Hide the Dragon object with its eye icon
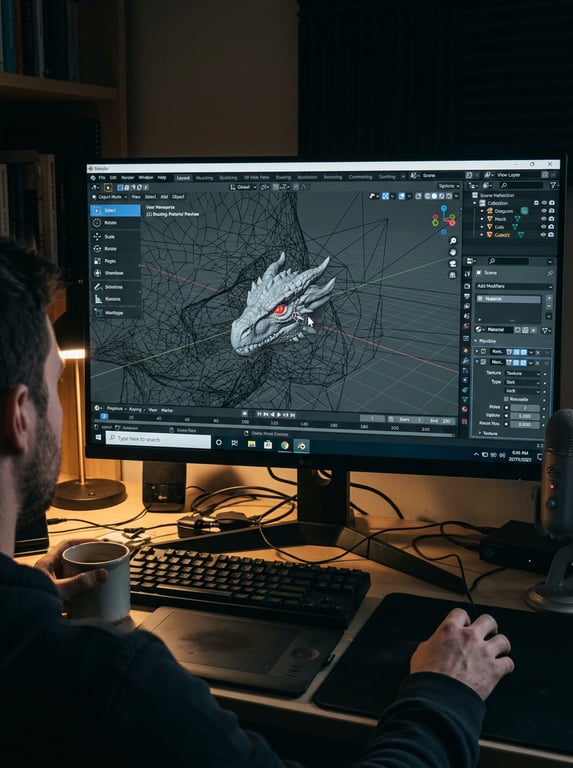The image size is (573, 768). [x=544, y=211]
